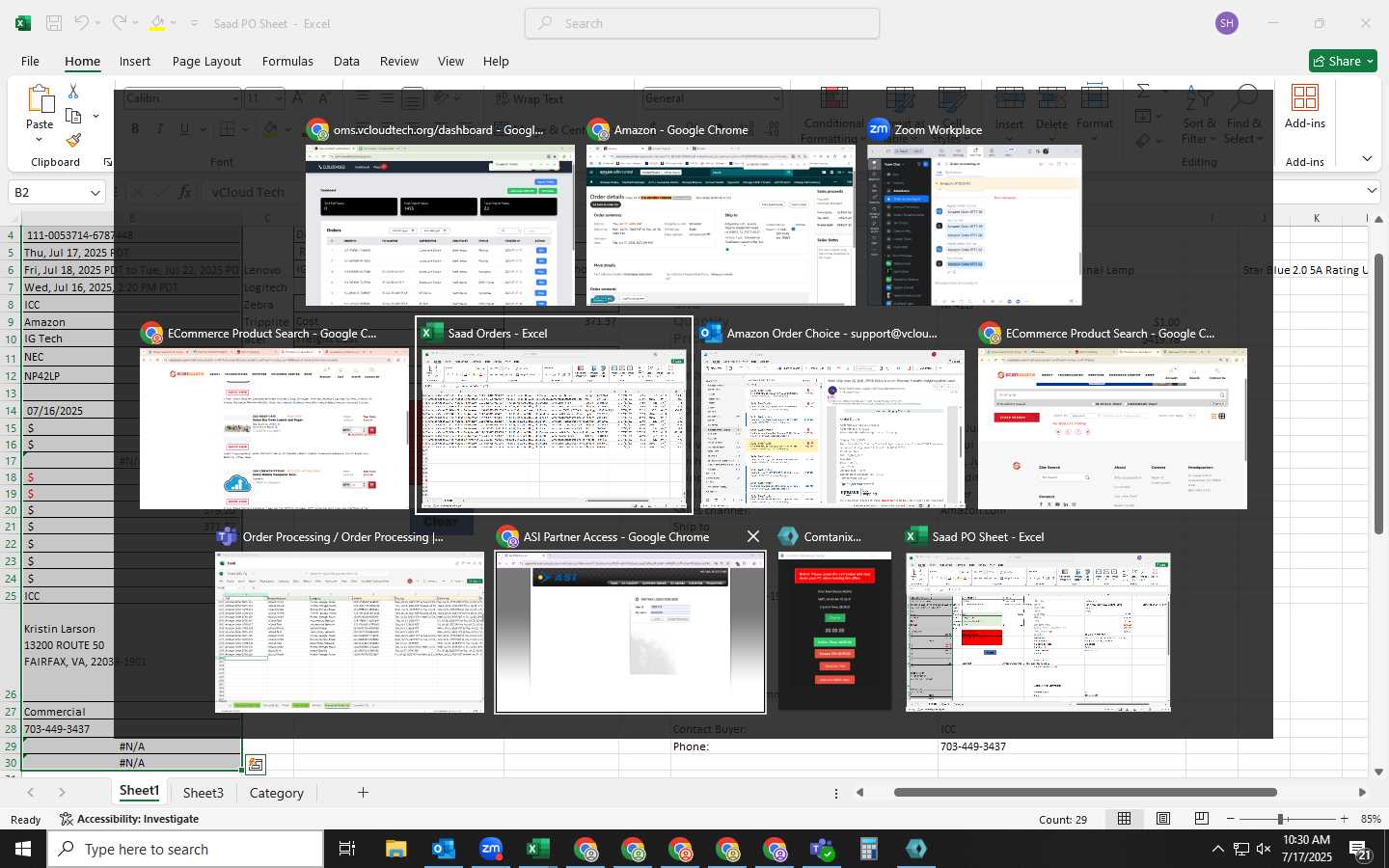Viewport: 1389px width, 868px height.
Task: Switch to the Order Processing Teams window
Action: point(349,632)
